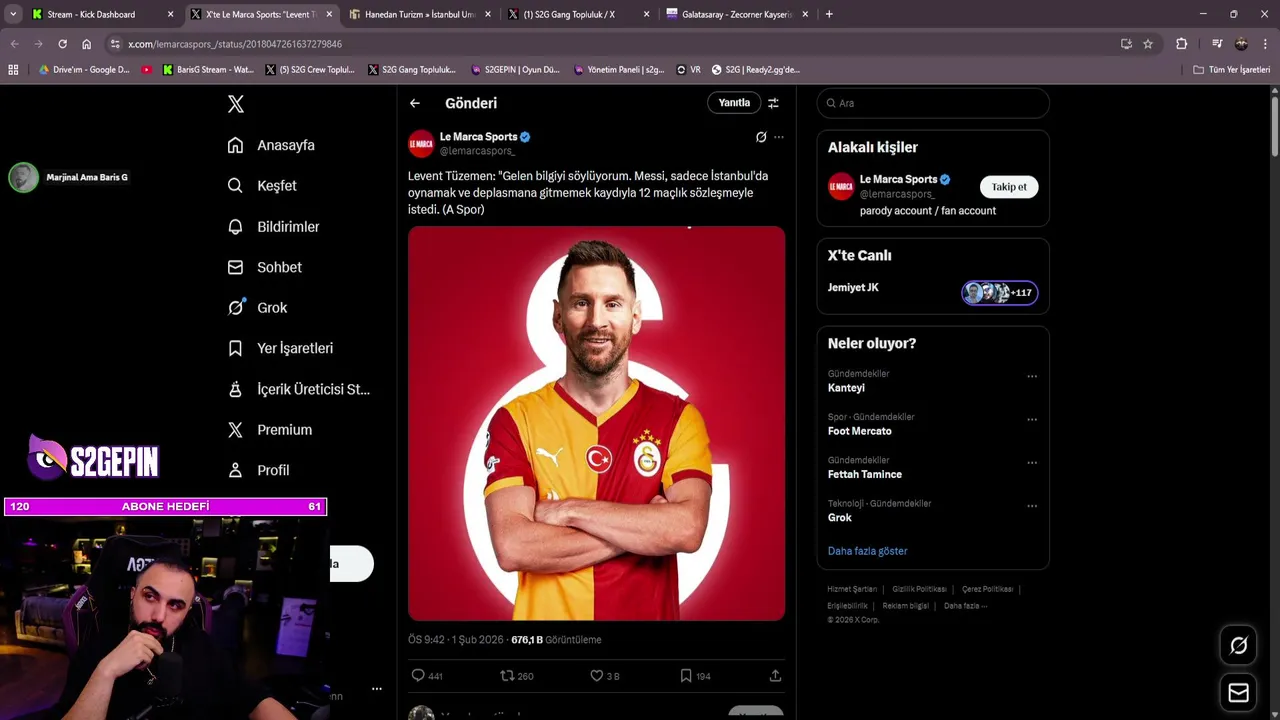
Task: Click in the Ara search field
Action: click(933, 103)
